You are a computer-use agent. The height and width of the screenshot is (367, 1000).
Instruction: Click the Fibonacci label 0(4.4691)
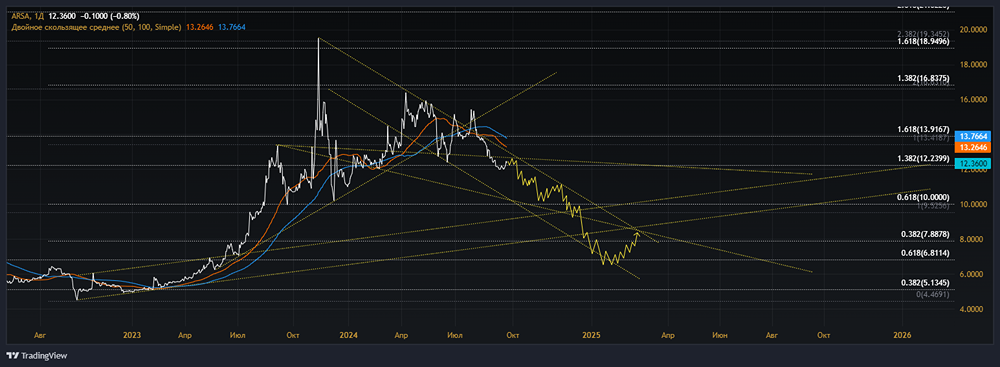tap(933, 295)
